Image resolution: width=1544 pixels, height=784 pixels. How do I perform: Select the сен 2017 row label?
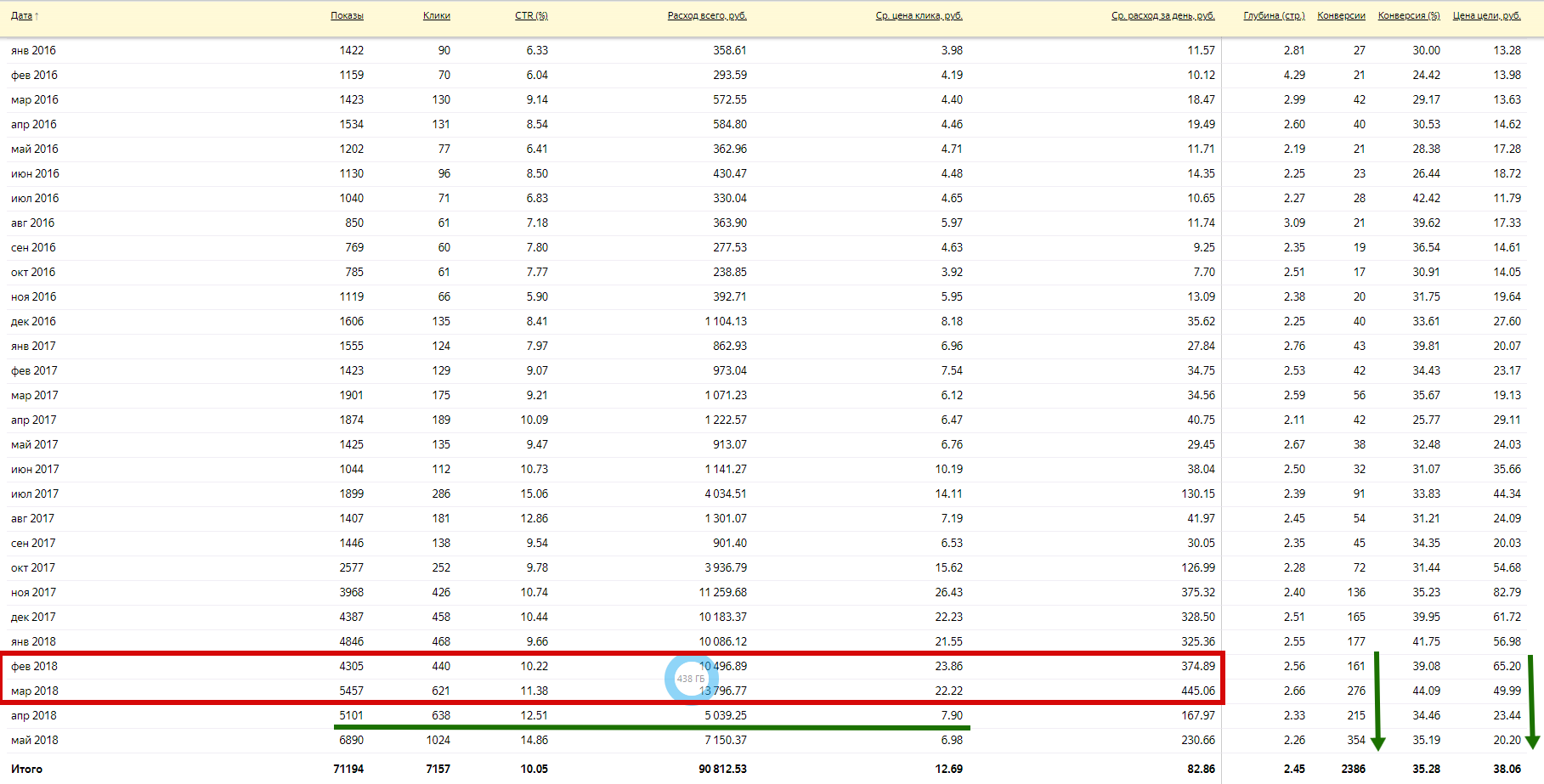[33, 543]
